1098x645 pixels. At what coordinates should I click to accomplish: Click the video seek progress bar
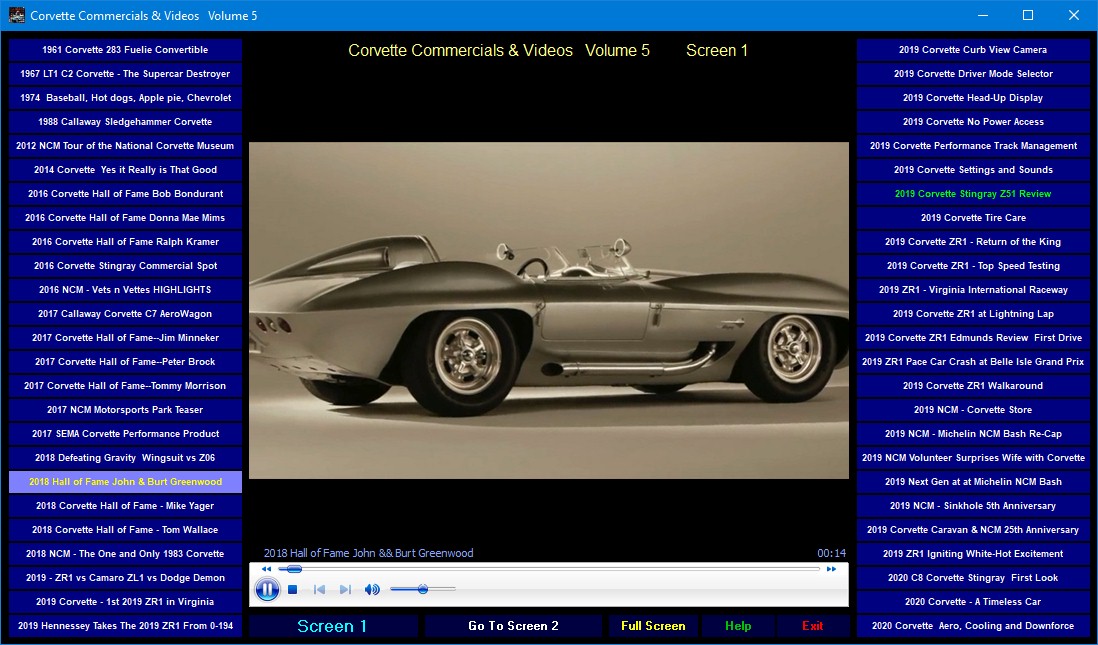548,569
